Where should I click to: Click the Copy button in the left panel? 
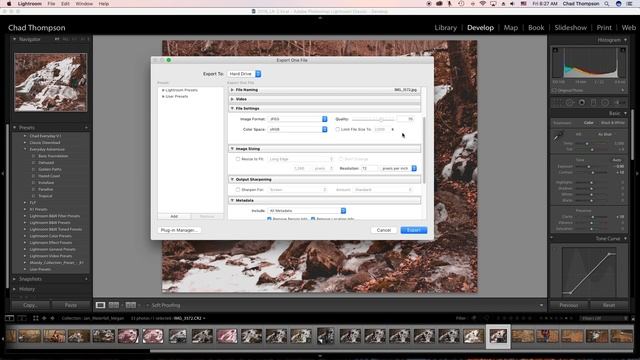pos(30,305)
